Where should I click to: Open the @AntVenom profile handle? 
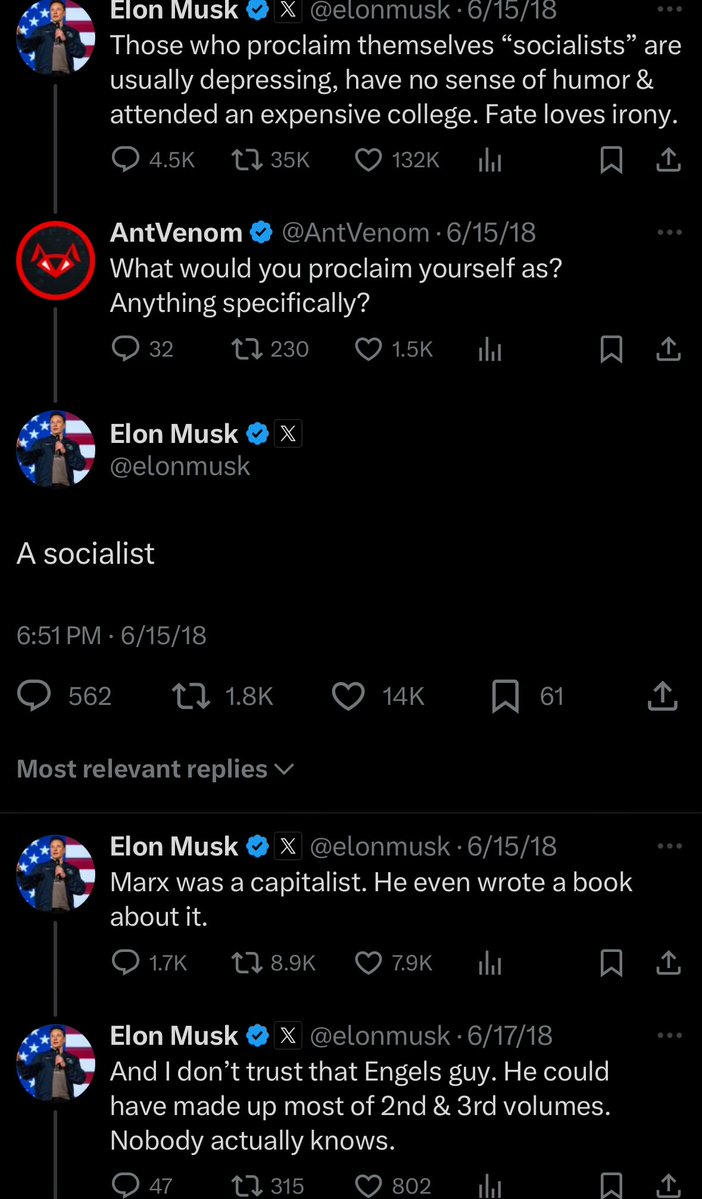tap(355, 233)
